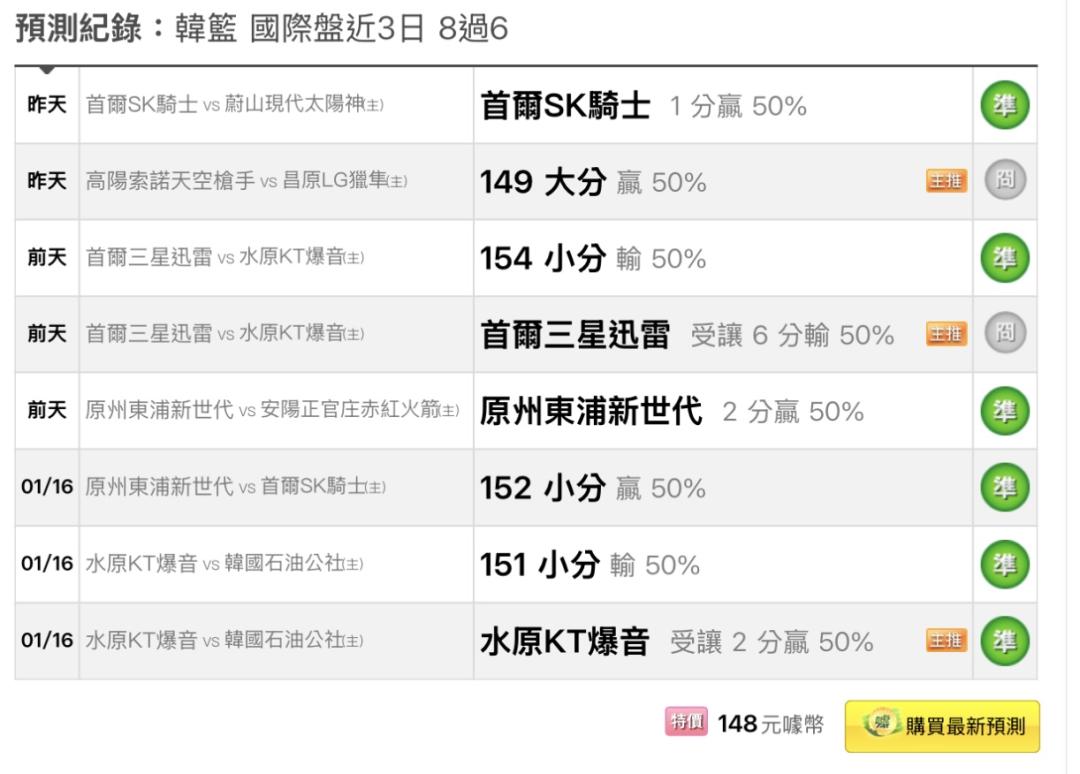The width and height of the screenshot is (1080, 774).
Task: Open 原州東浦新世代 vs 安陽正官庄赤紅火箭 matchup
Action: point(272,410)
